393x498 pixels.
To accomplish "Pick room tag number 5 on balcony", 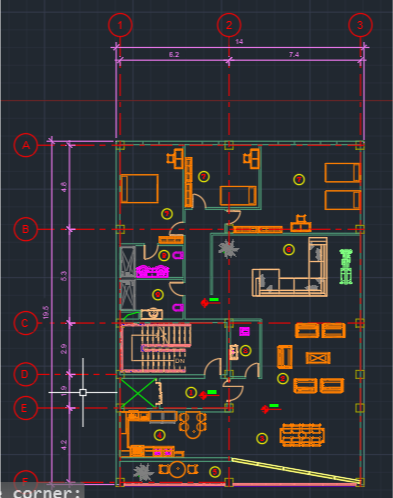I will click(x=215, y=472).
